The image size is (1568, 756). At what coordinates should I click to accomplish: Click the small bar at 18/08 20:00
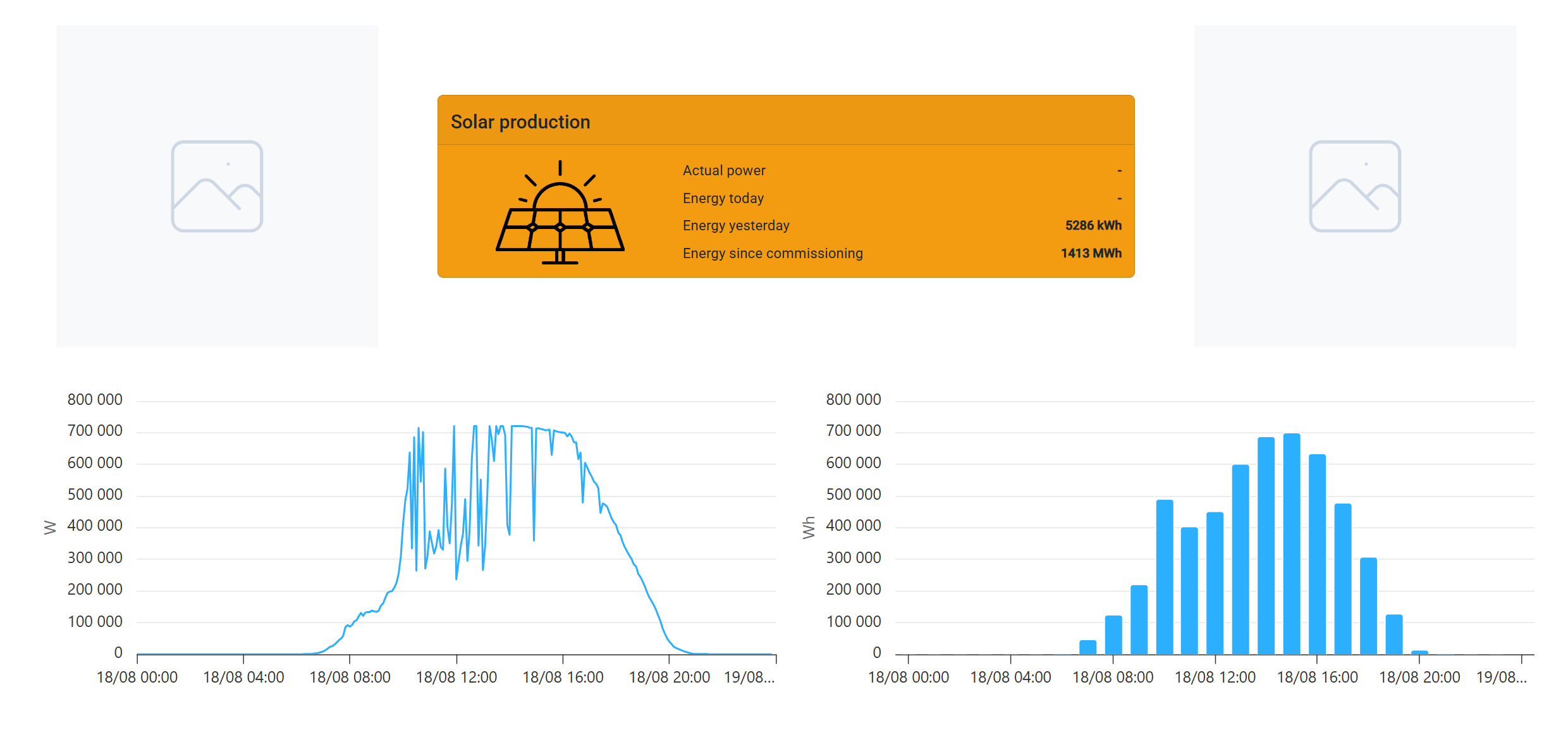pyautogui.click(x=1419, y=652)
